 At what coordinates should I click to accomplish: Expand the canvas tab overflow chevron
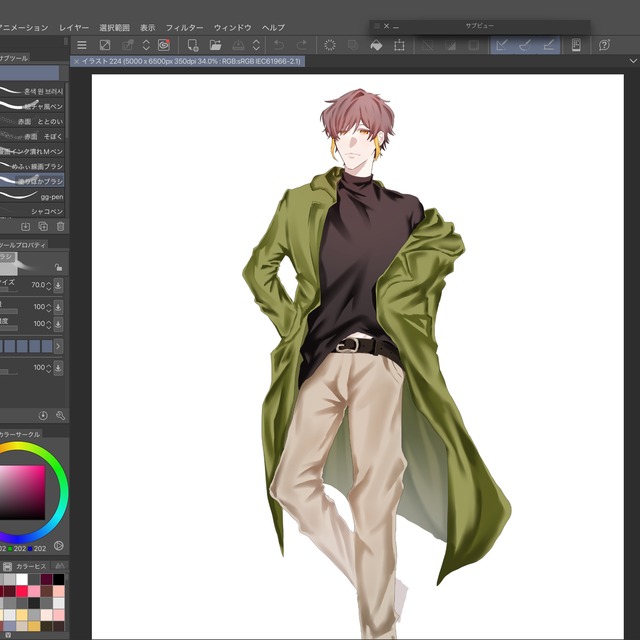(633, 62)
